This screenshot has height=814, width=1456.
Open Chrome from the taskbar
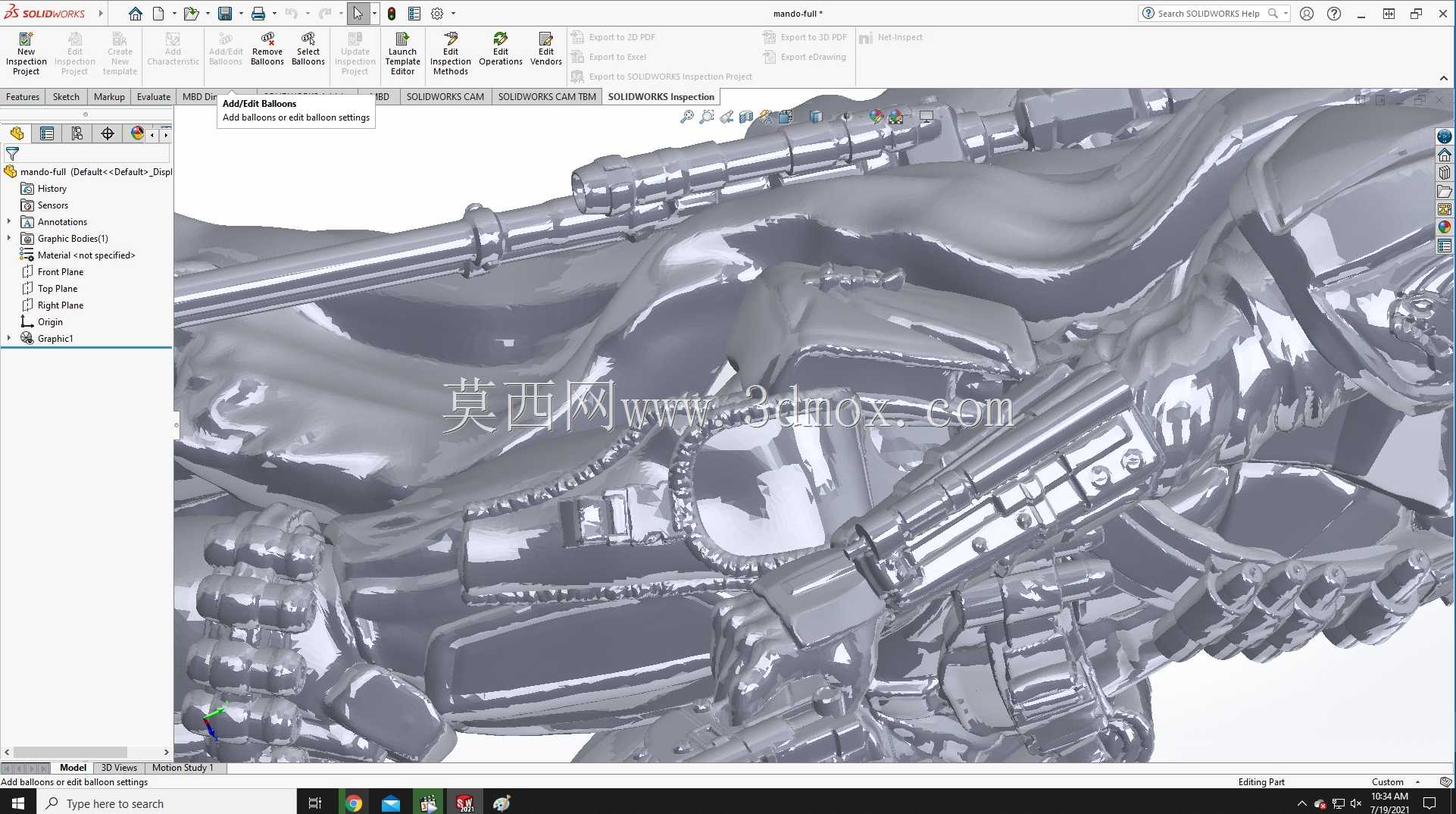pyautogui.click(x=354, y=803)
